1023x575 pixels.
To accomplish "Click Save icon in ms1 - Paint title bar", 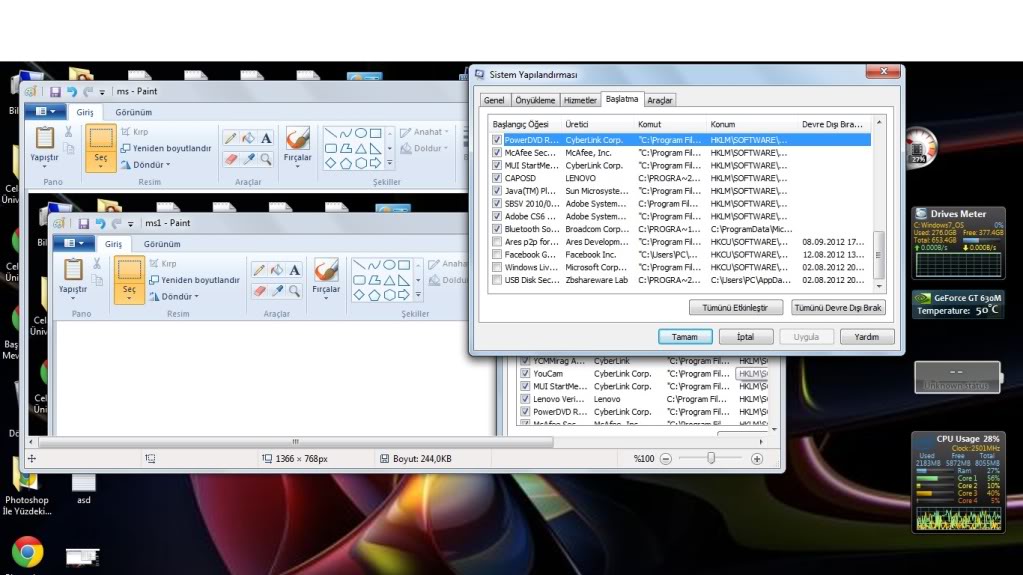I will (84, 224).
